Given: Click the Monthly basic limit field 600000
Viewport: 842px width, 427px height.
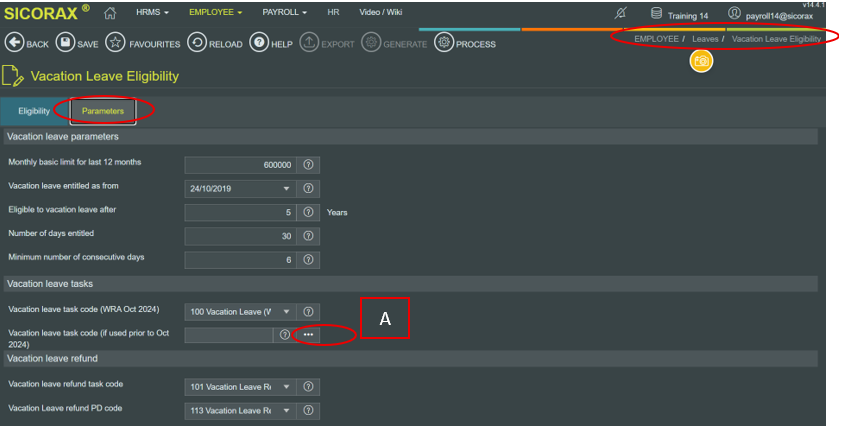Looking at the screenshot, I should click(241, 165).
